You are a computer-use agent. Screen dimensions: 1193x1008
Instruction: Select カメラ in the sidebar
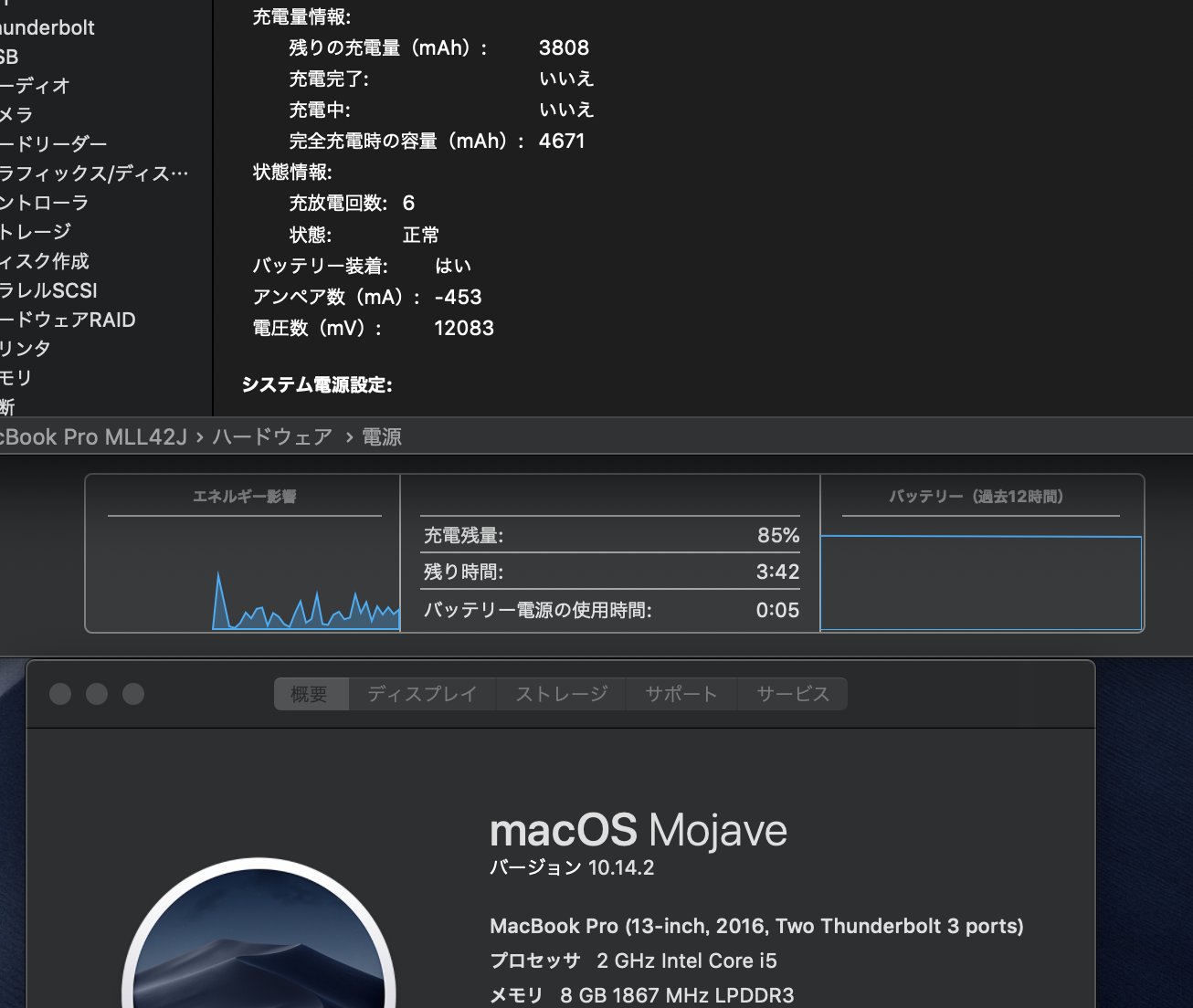[16, 115]
